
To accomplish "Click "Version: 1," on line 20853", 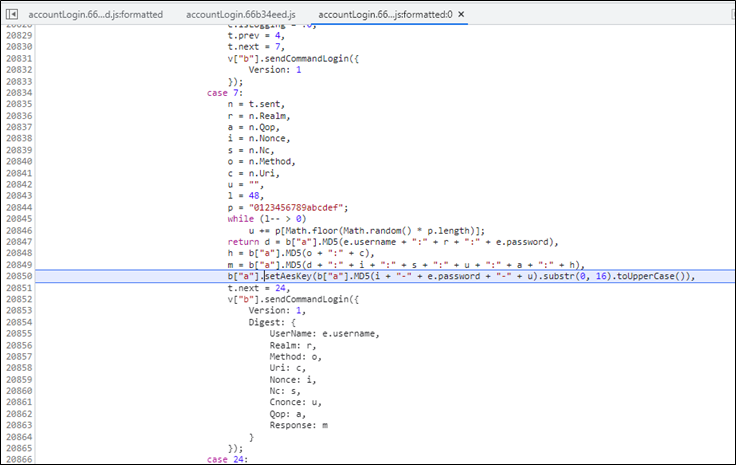I will [277, 311].
